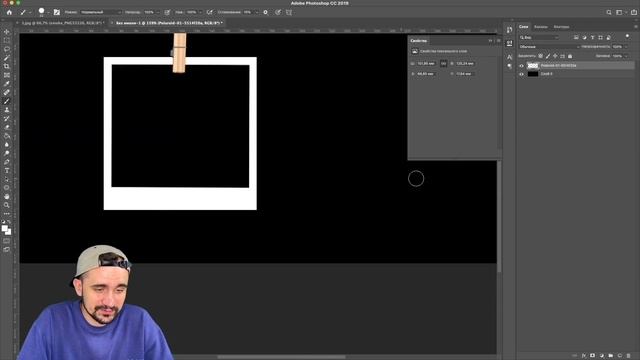Image resolution: width=640 pixels, height=360 pixels.
Task: Toggle pixel layer filter
Action: click(x=576, y=38)
